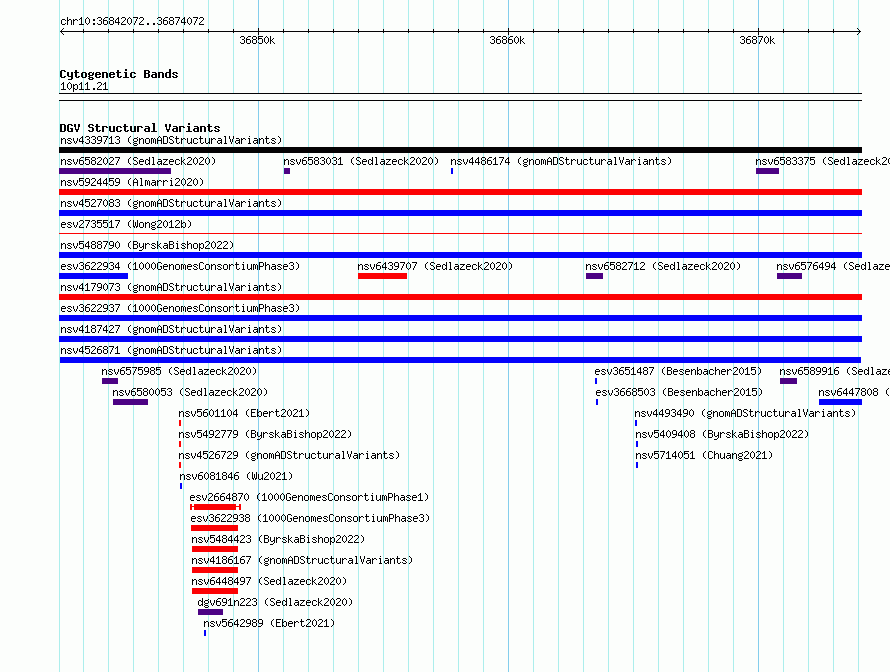The width and height of the screenshot is (890, 672).
Task: Select nsv6575985 Sedlazeck2020 variant
Action: 179,371
